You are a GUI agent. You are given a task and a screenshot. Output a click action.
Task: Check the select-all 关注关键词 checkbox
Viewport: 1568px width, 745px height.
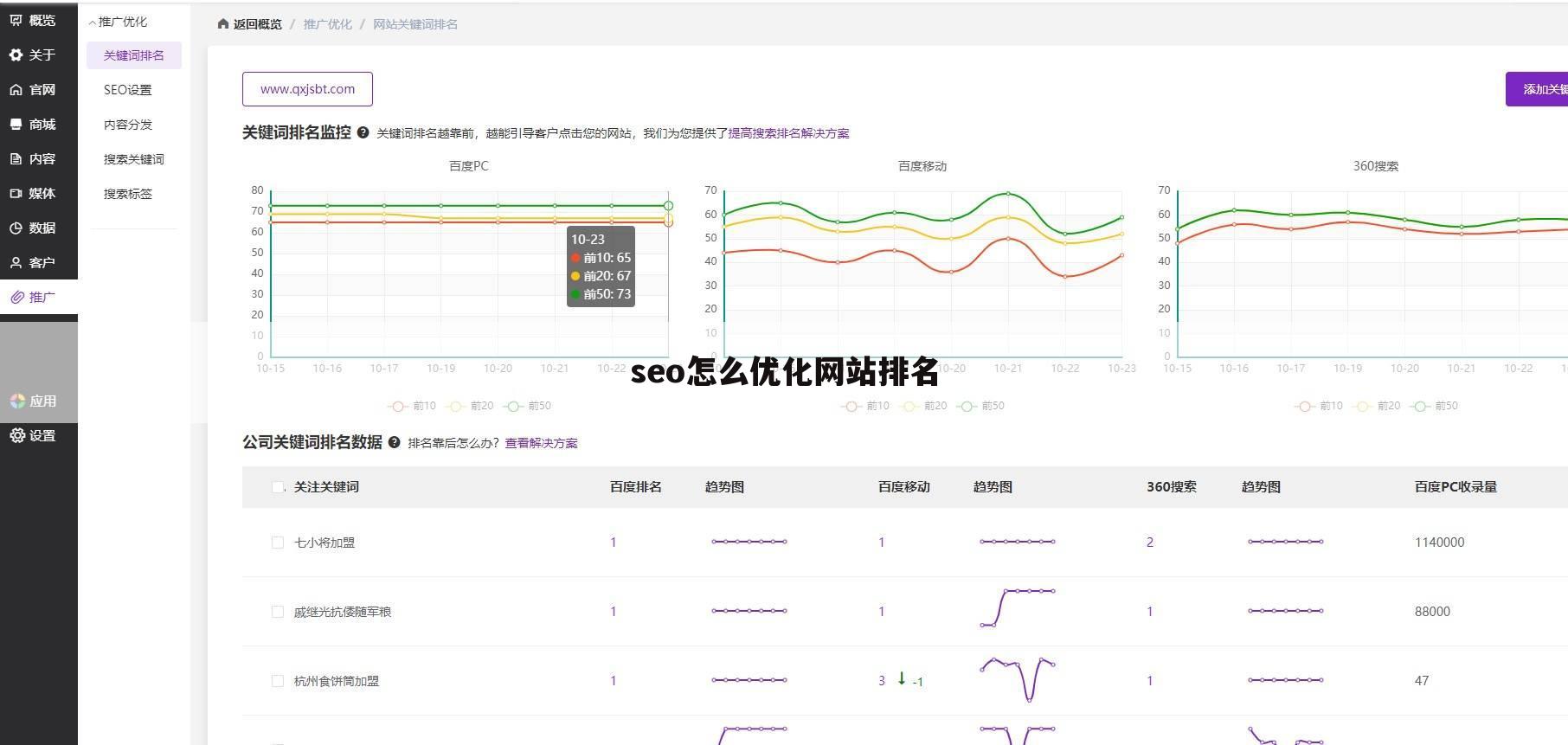(278, 487)
